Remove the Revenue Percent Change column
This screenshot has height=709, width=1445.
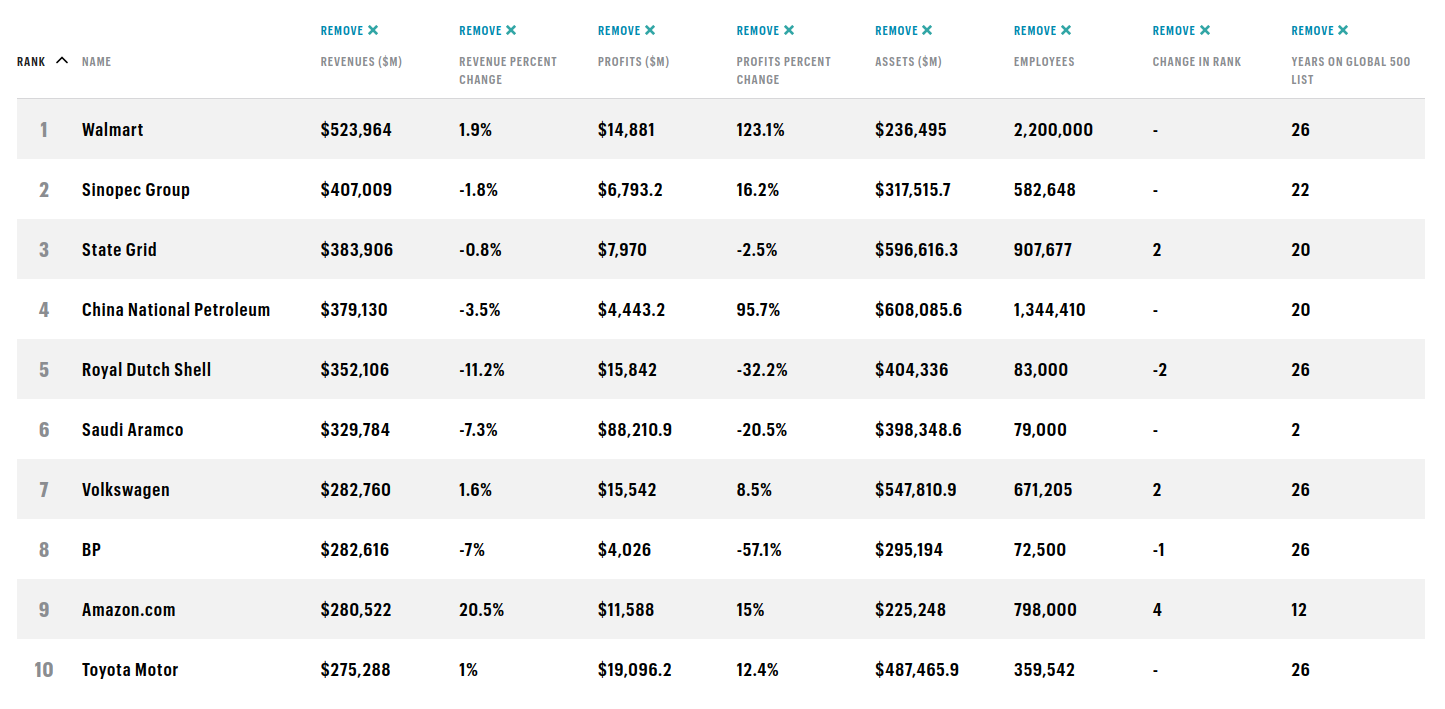[x=488, y=31]
